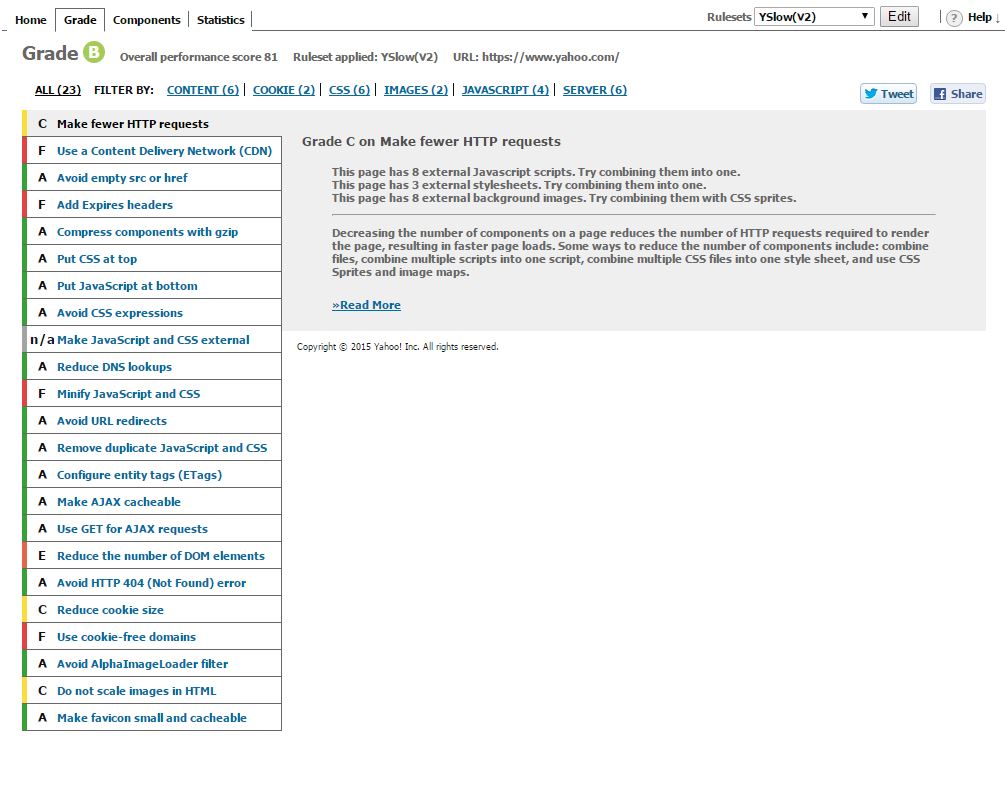Open the Components tab

[x=147, y=20]
